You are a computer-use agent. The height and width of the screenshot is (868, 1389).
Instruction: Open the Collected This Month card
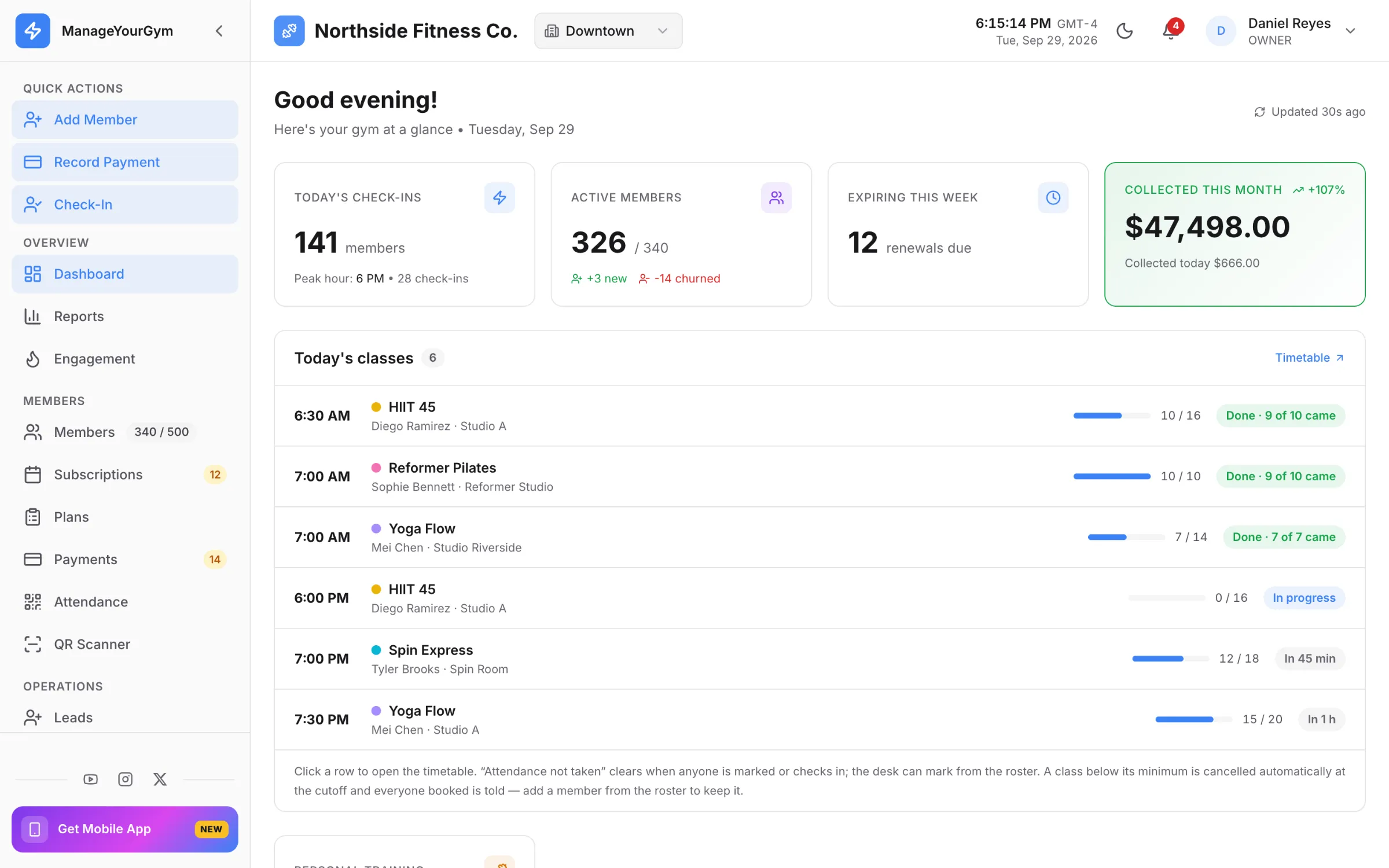[1234, 234]
